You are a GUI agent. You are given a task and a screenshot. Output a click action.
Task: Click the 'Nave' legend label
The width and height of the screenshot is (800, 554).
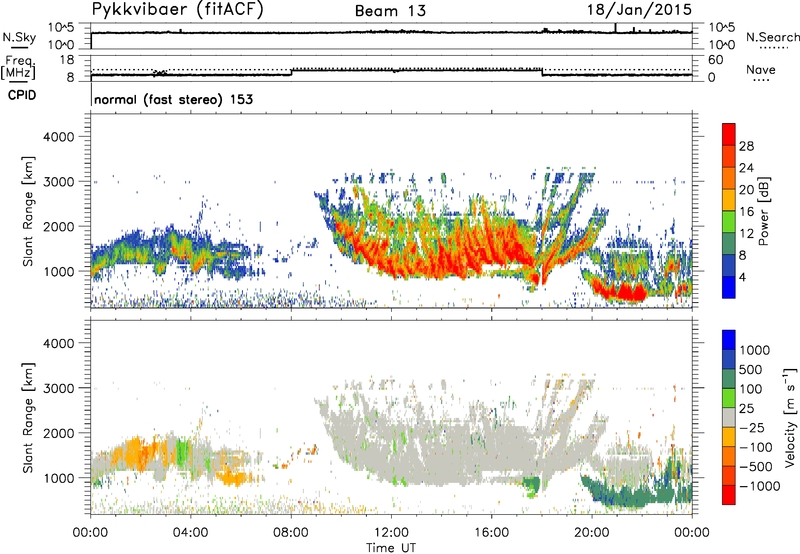(761, 69)
